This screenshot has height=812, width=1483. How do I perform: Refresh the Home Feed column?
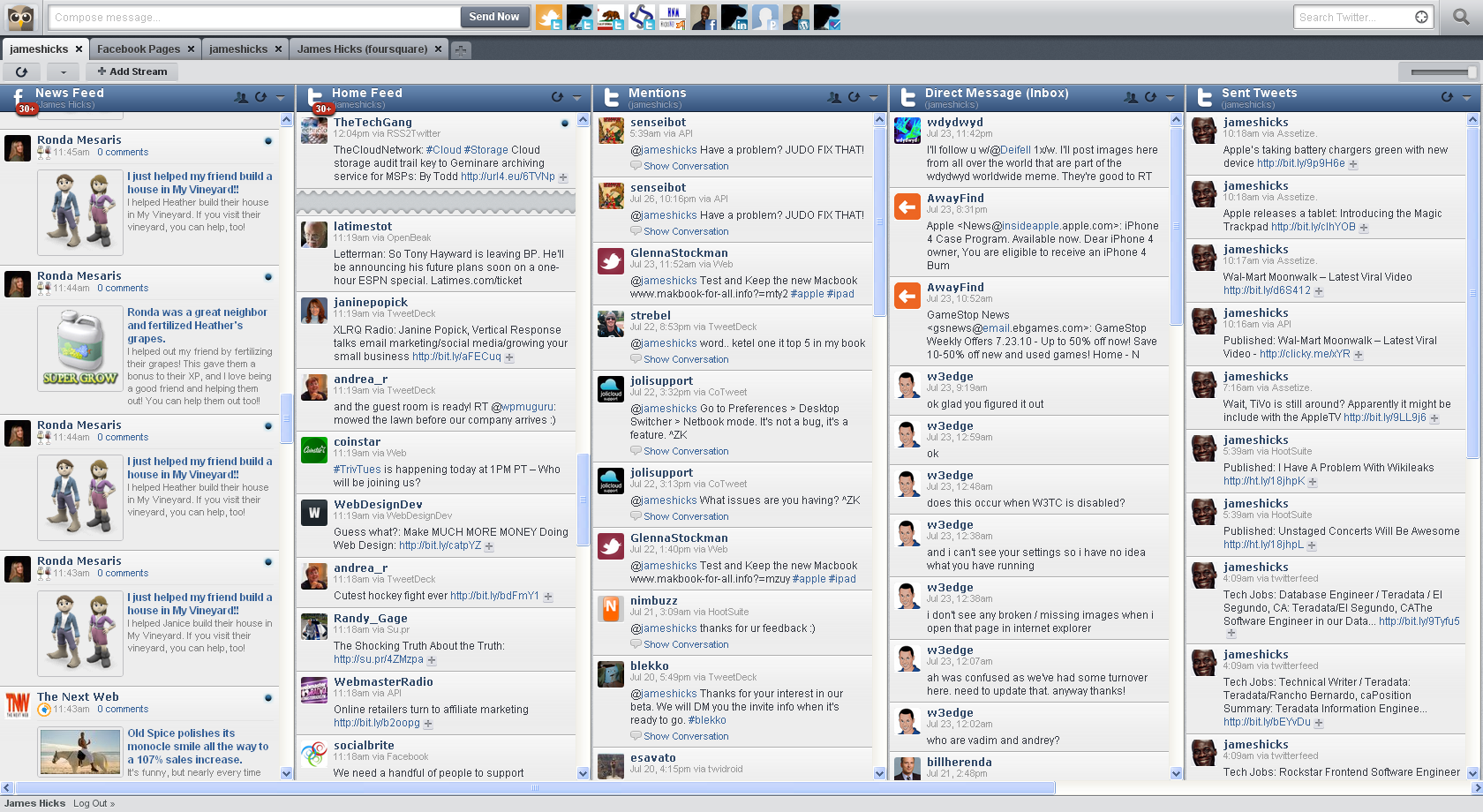click(x=557, y=97)
